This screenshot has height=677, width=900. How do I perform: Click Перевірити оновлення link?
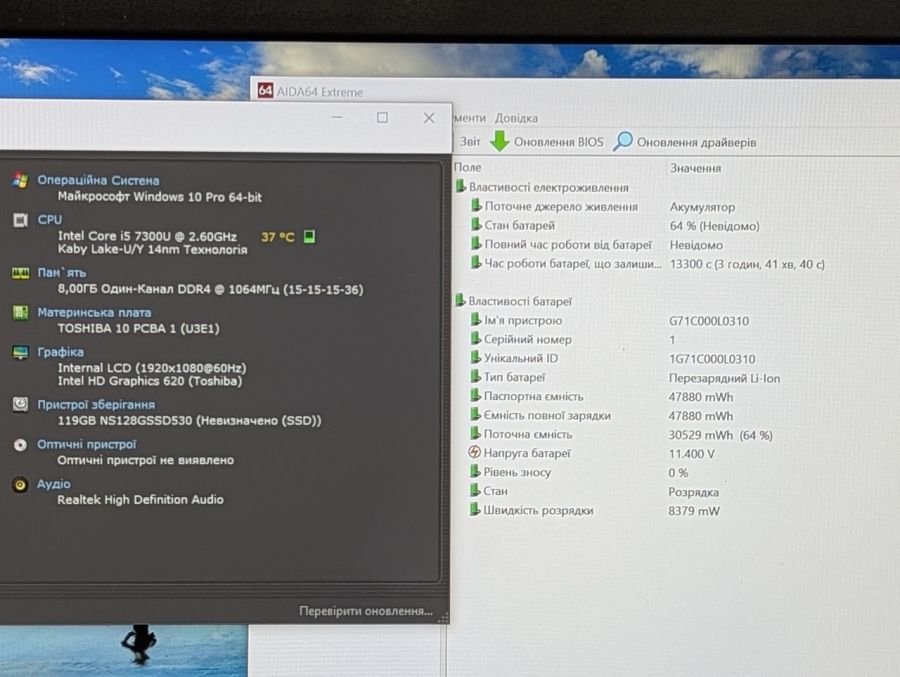coord(366,611)
